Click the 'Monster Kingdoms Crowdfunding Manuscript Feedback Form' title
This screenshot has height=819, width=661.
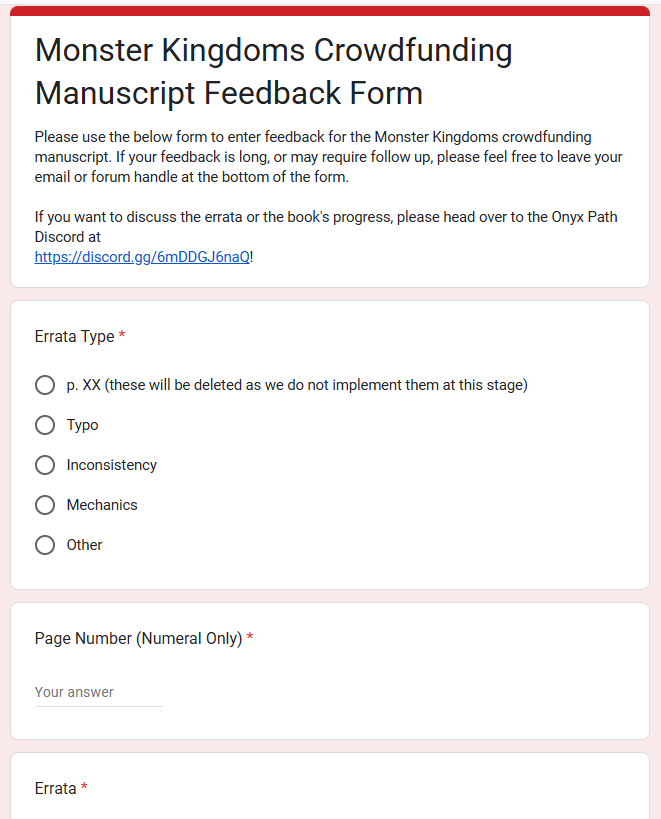[x=273, y=71]
